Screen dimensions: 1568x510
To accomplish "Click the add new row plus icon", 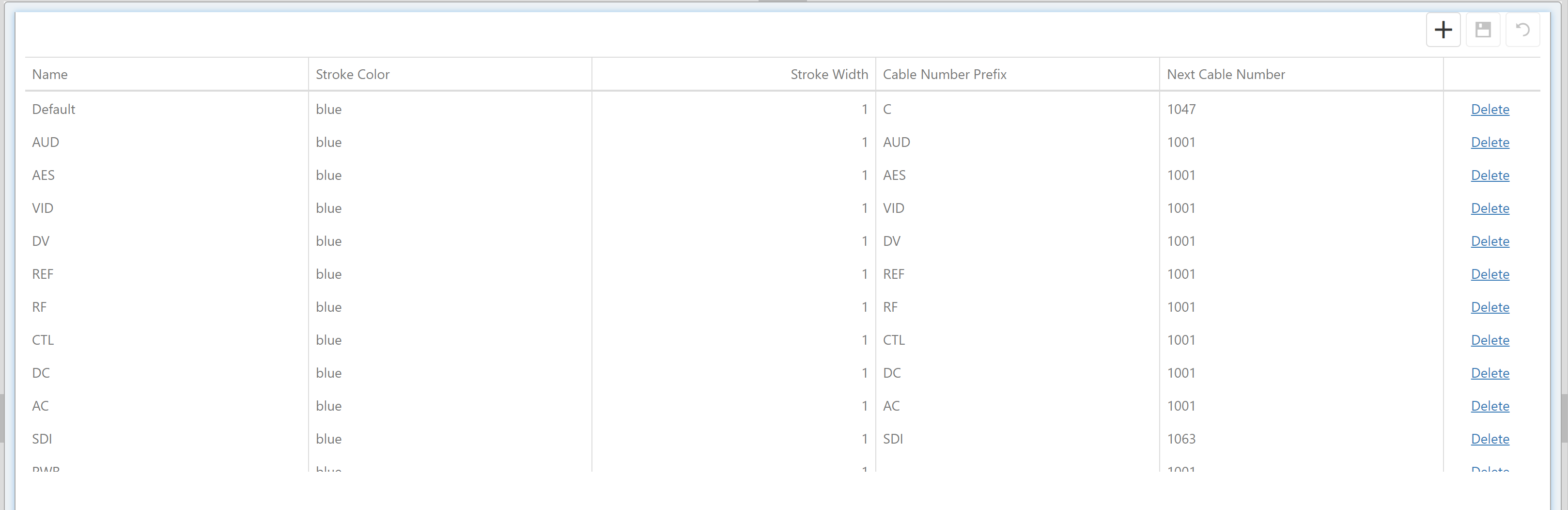I will 1443,30.
